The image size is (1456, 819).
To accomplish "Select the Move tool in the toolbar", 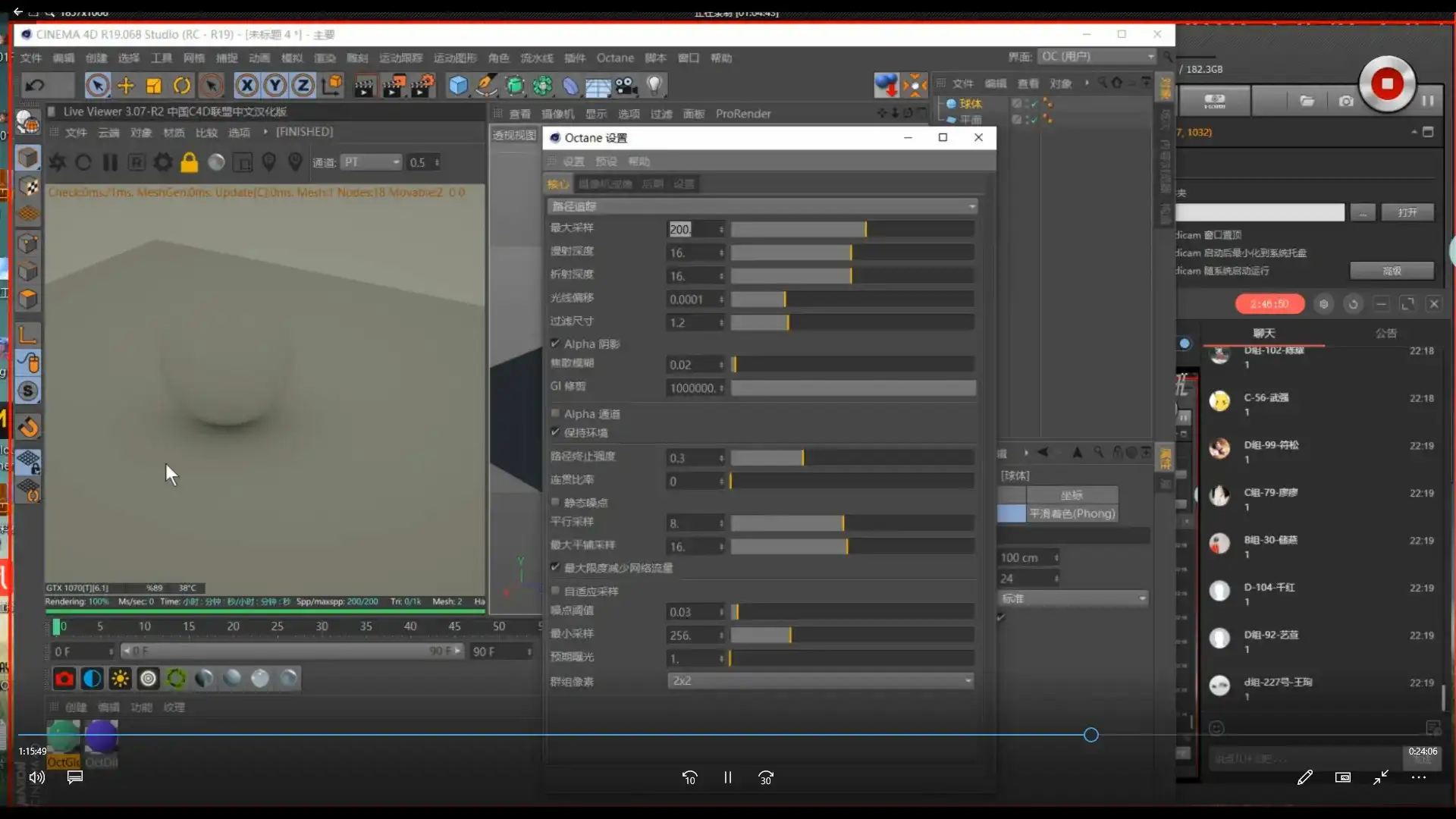I will 125,86.
